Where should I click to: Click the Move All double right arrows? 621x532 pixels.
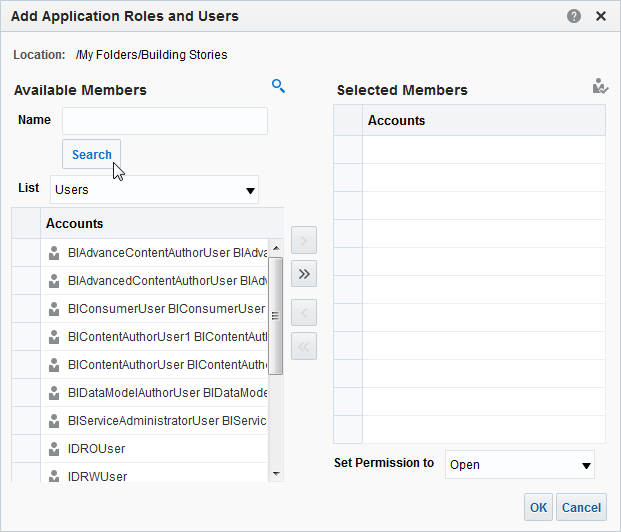click(304, 273)
